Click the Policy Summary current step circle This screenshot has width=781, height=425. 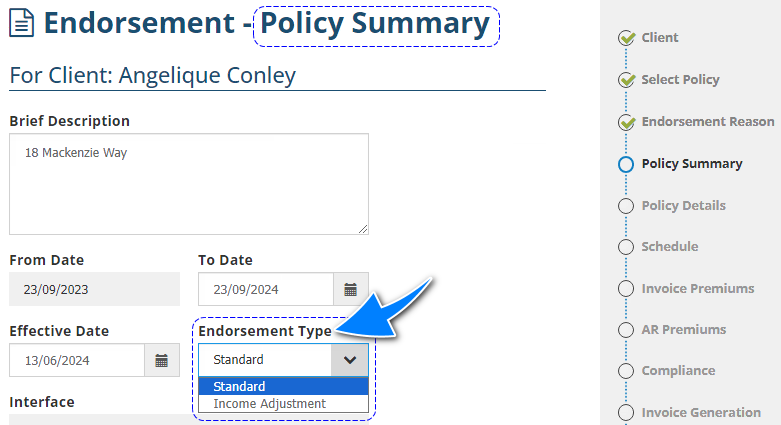tap(627, 164)
